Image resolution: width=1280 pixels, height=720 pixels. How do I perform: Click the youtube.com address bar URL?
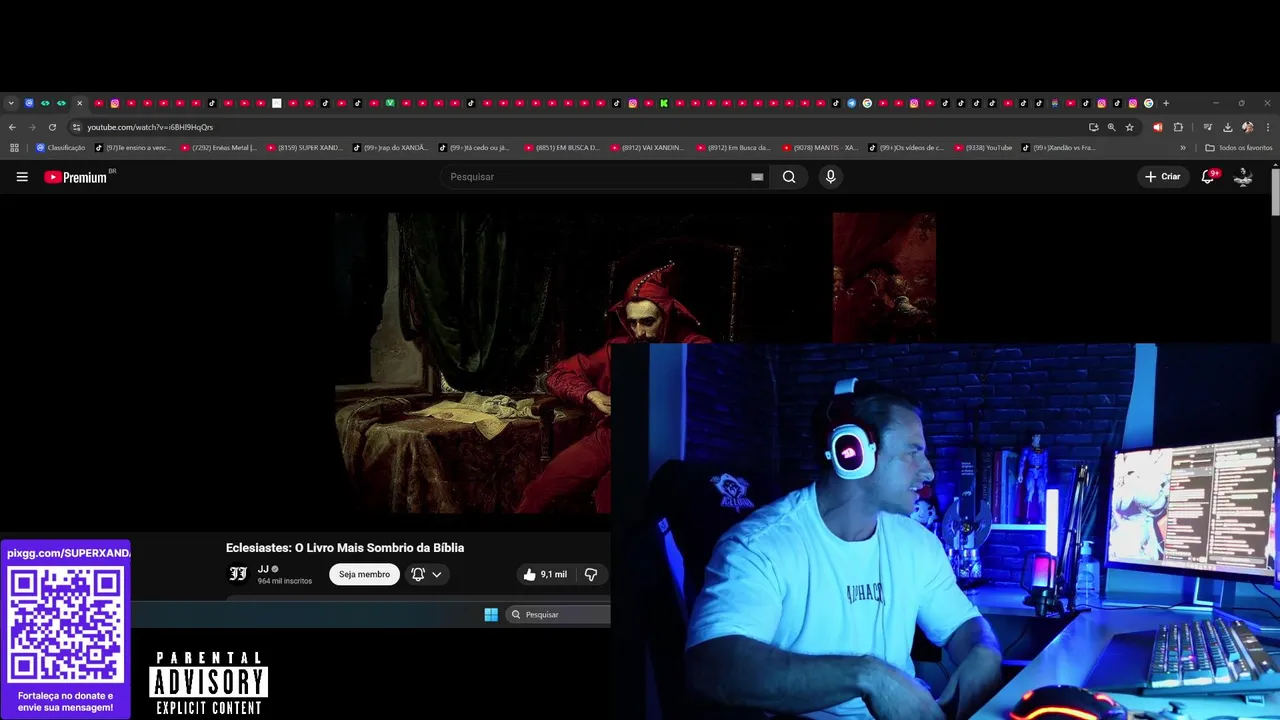coord(150,127)
